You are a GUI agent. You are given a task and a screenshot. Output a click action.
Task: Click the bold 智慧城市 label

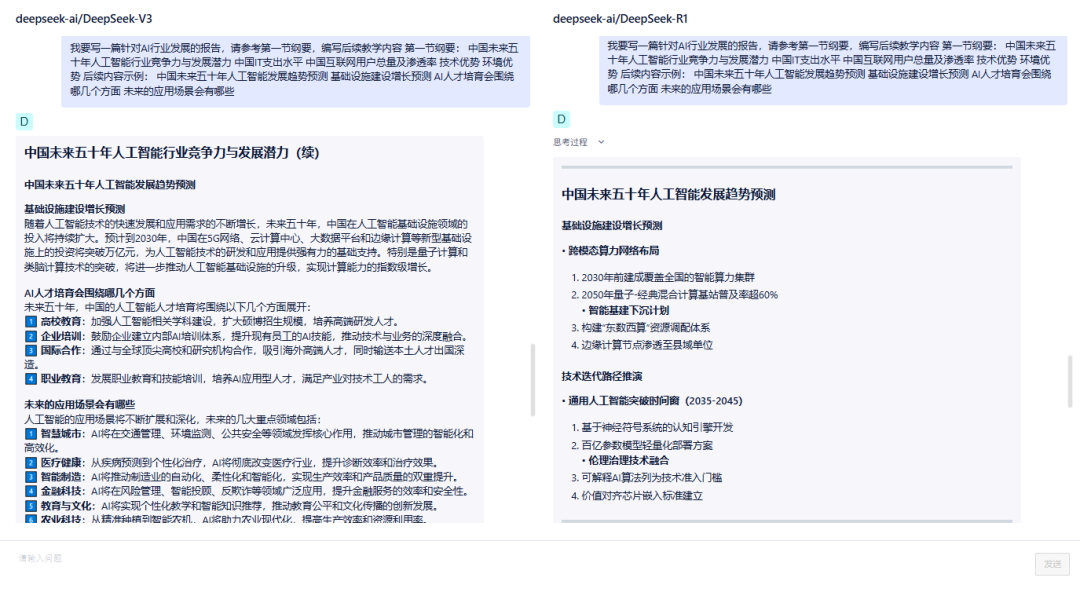[61, 434]
